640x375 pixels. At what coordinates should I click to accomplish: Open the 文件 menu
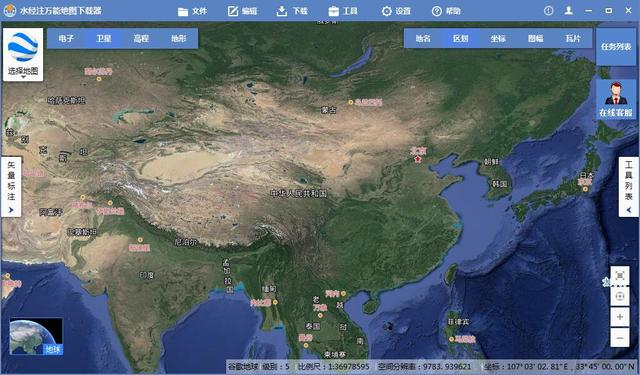193,11
